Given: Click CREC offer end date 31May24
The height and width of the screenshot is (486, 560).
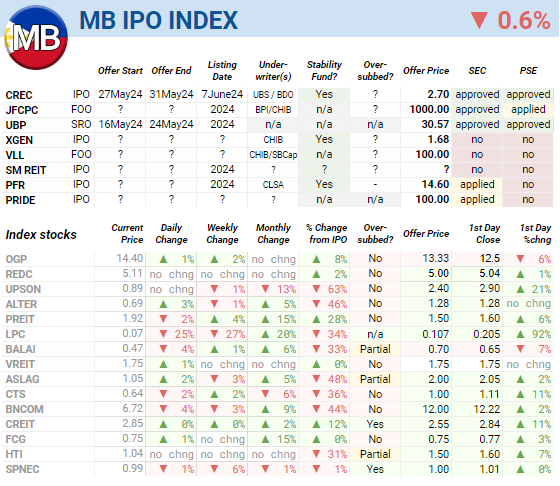Looking at the screenshot, I should 171,94.
